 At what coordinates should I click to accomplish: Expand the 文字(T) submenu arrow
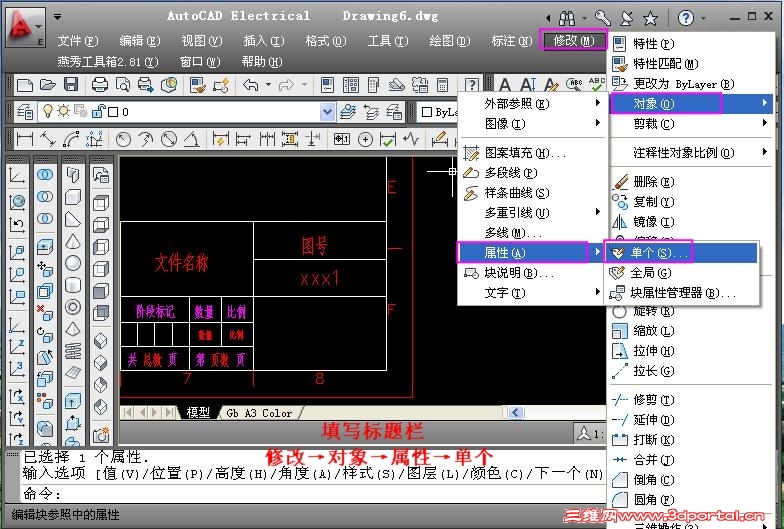coord(598,292)
